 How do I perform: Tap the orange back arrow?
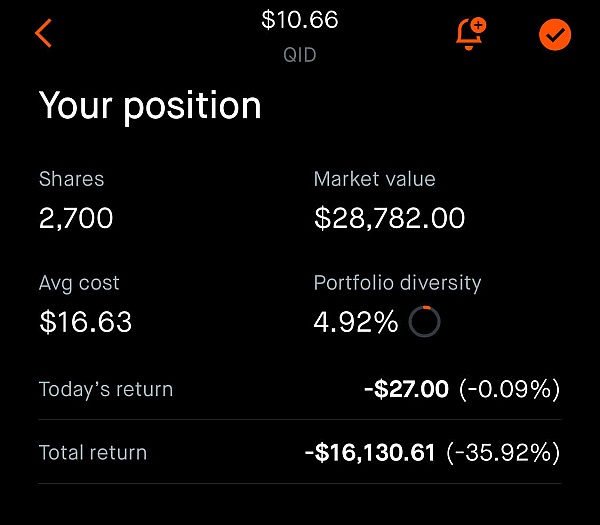tap(43, 33)
